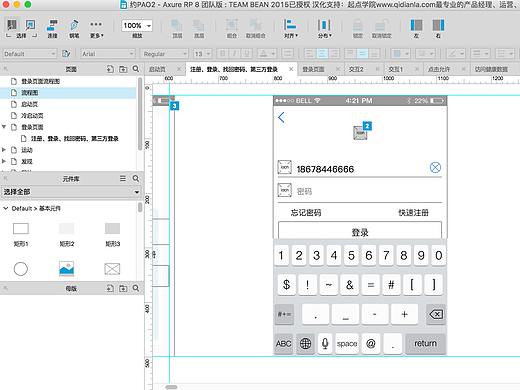The image size is (520, 390).
Task: Align text left
Action: (x=310, y=54)
